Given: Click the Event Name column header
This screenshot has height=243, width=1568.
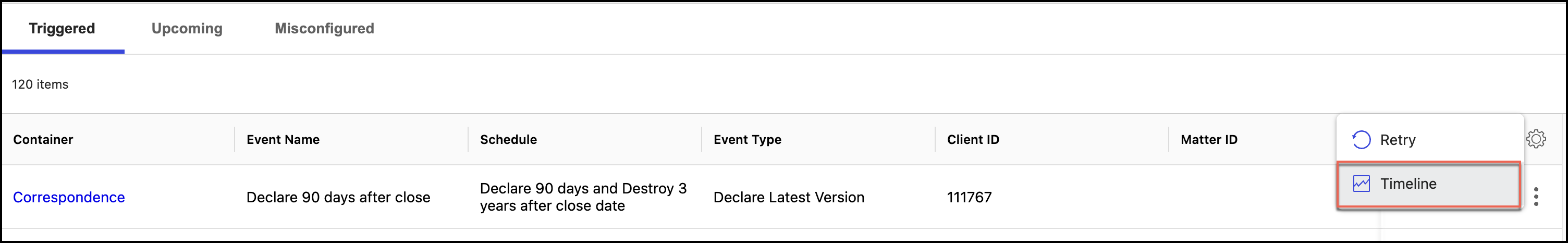Looking at the screenshot, I should pyautogui.click(x=283, y=139).
